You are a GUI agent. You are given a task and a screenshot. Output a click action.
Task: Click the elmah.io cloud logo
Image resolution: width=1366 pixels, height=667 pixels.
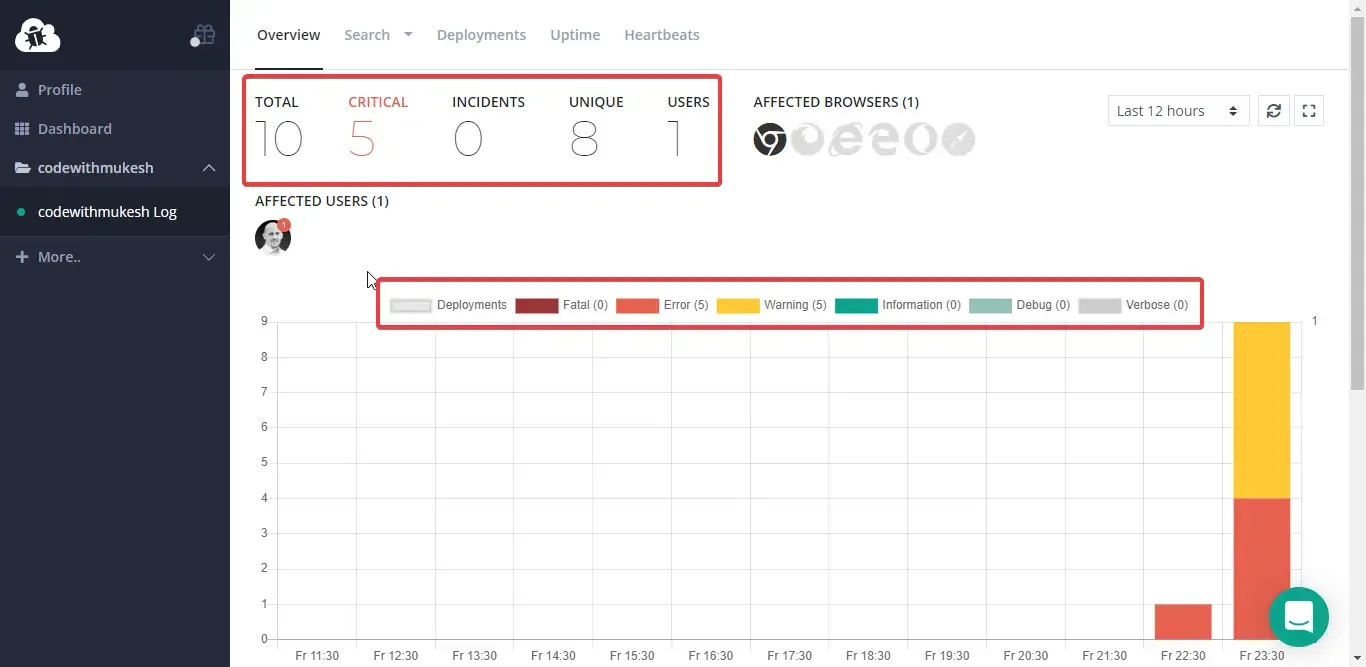[38, 35]
